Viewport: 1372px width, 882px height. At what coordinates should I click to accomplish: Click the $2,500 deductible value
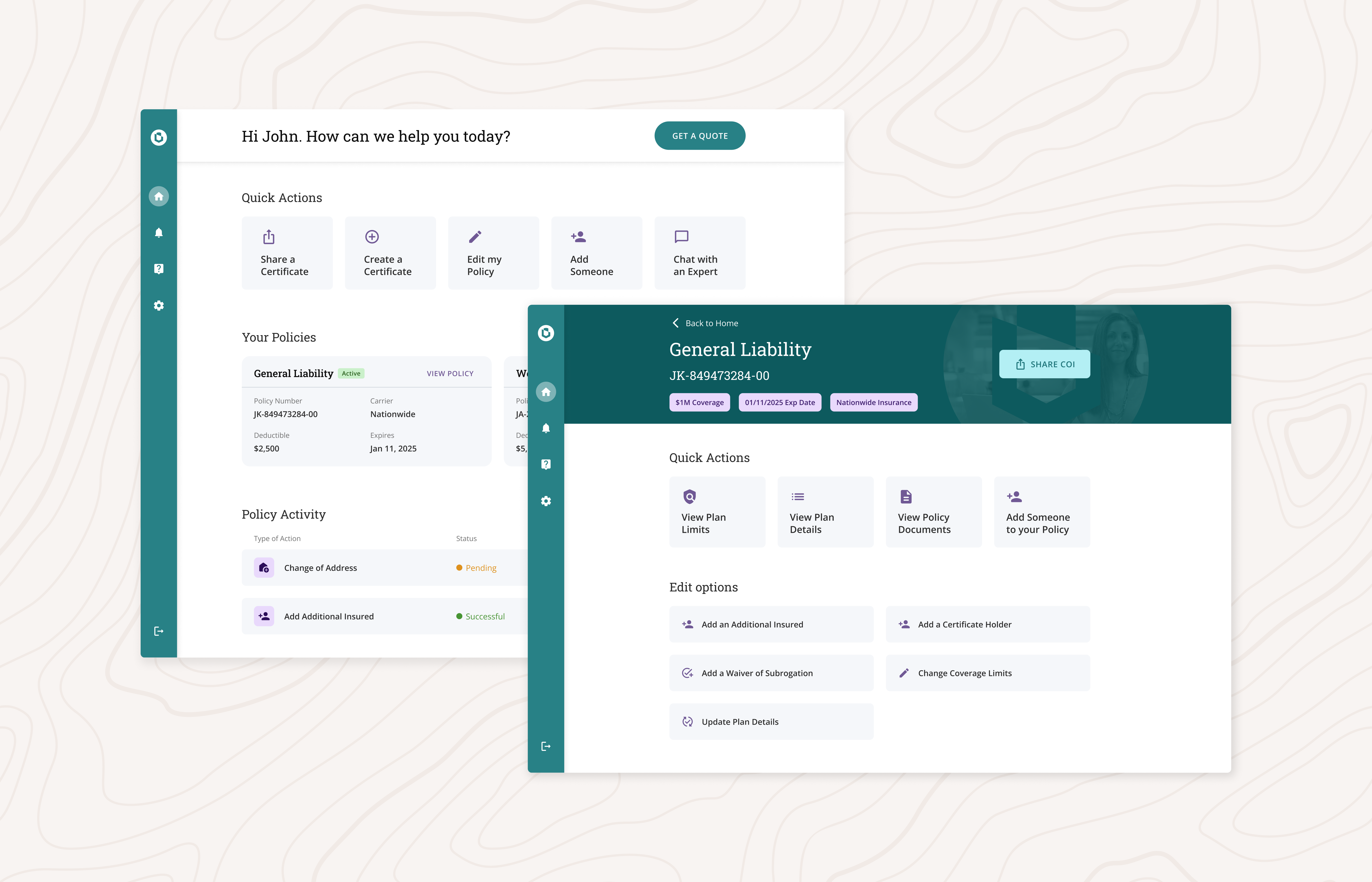pyautogui.click(x=266, y=448)
